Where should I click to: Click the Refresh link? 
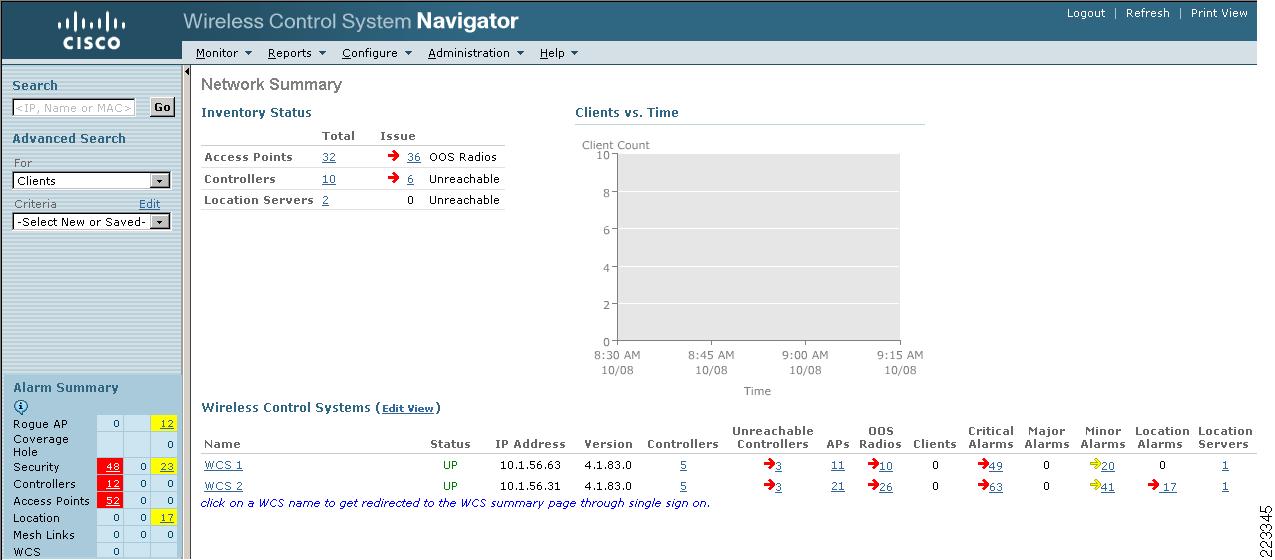coord(1147,13)
